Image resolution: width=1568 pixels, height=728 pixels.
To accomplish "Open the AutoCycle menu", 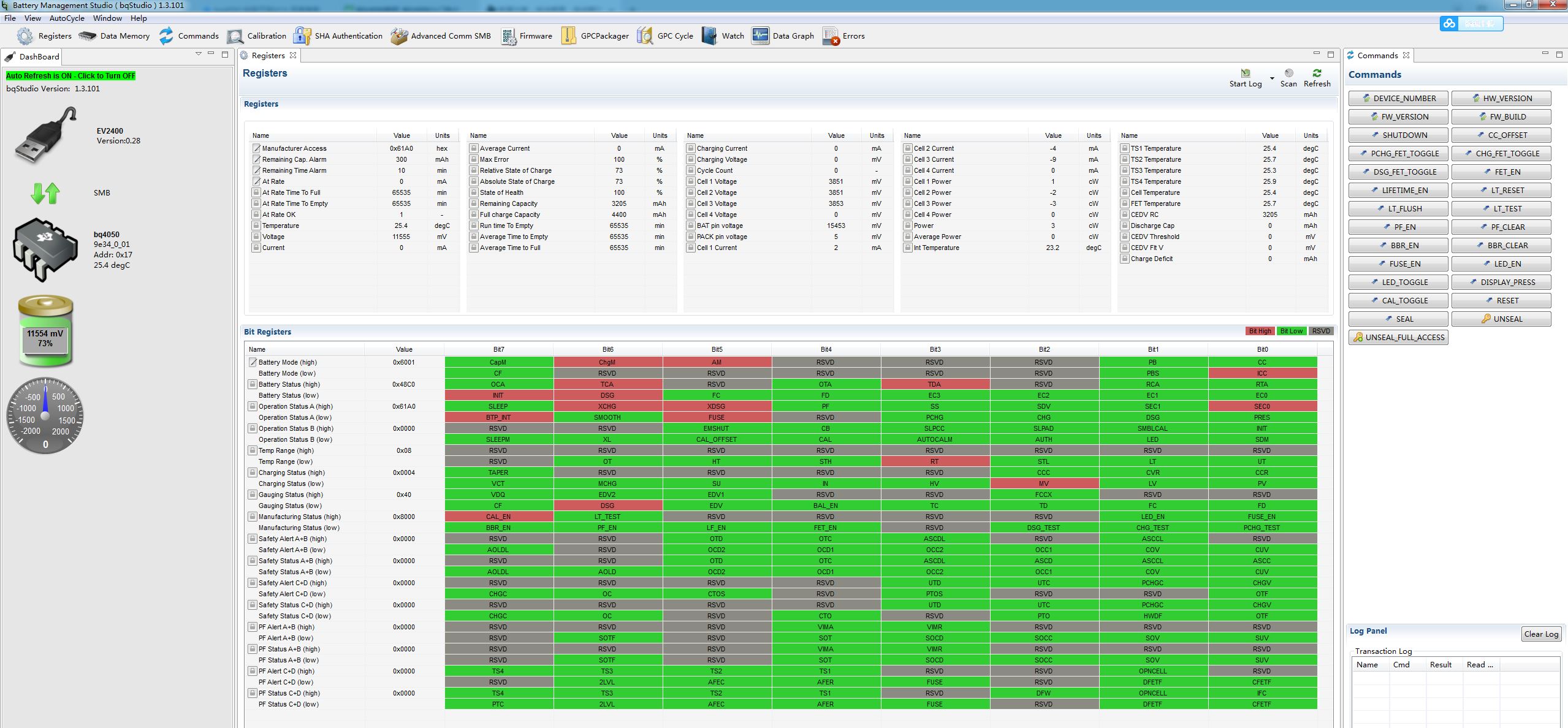I will (x=67, y=18).
